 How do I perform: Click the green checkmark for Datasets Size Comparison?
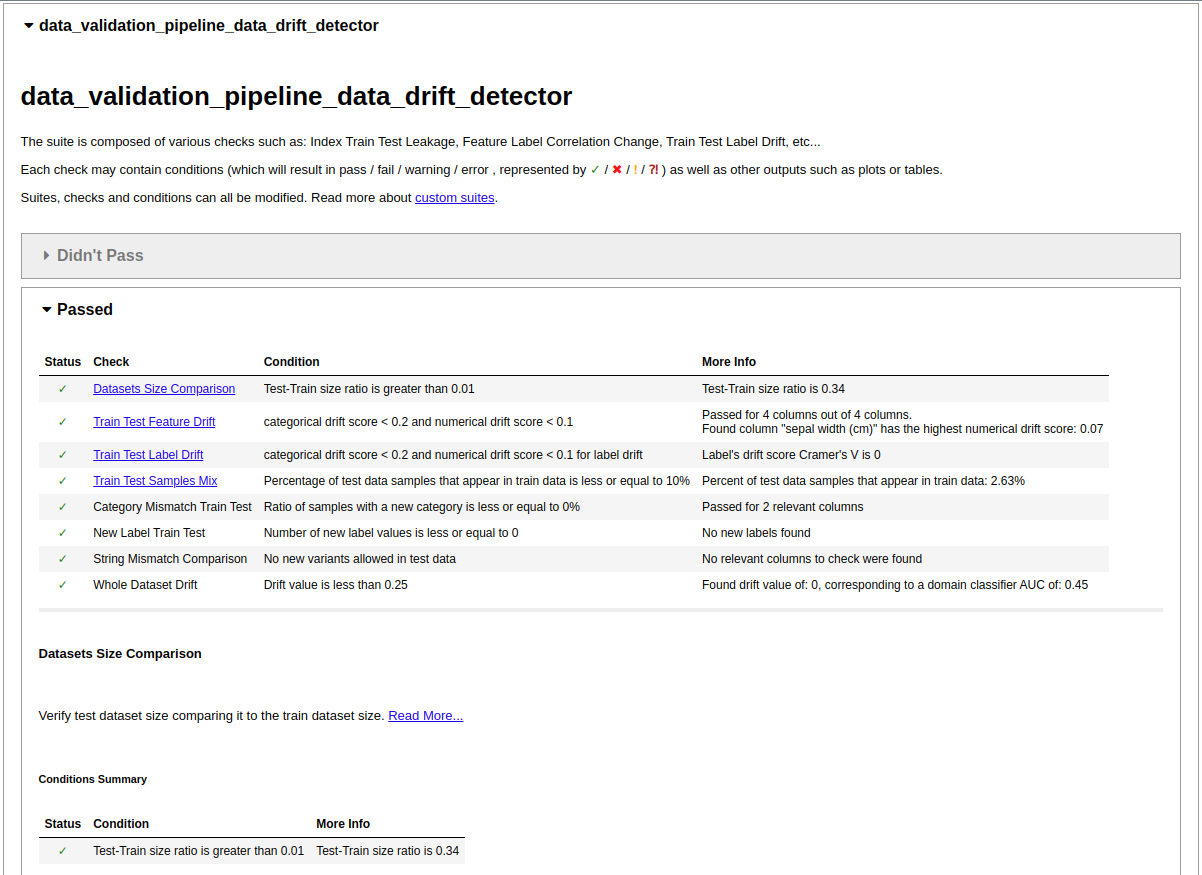tap(62, 389)
